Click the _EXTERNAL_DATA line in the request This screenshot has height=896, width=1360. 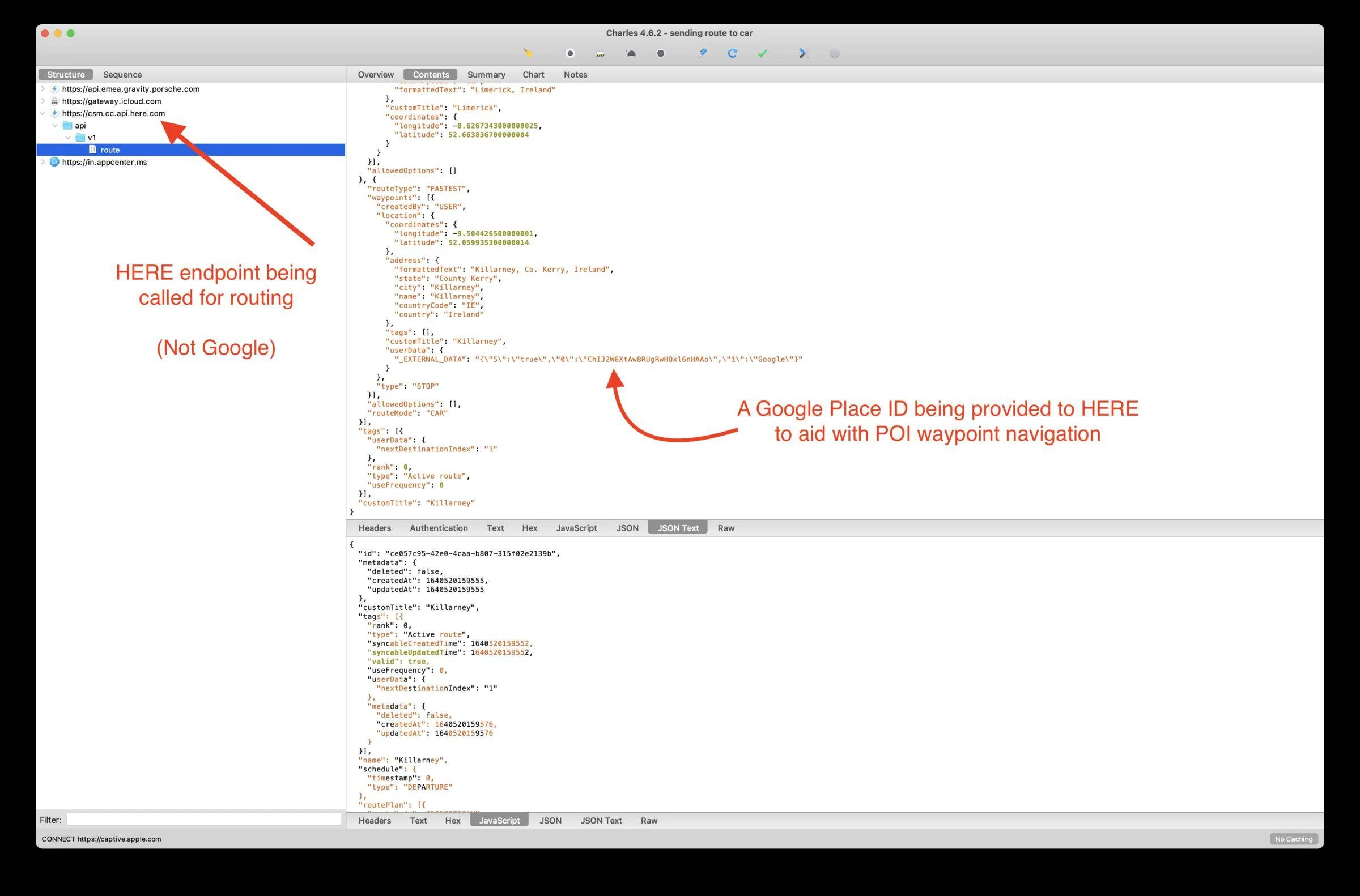click(598, 360)
